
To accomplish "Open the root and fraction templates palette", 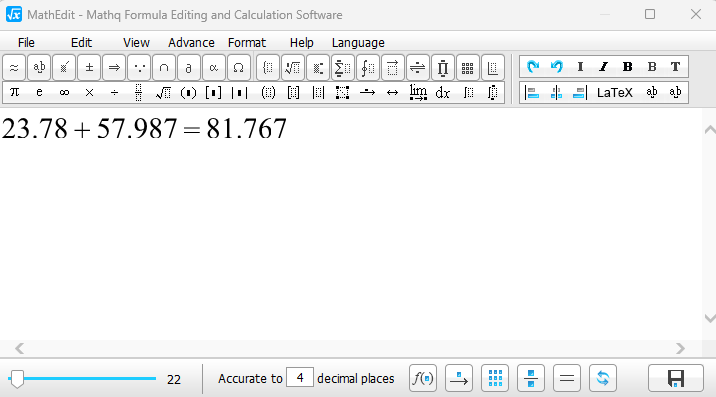I will pos(293,68).
